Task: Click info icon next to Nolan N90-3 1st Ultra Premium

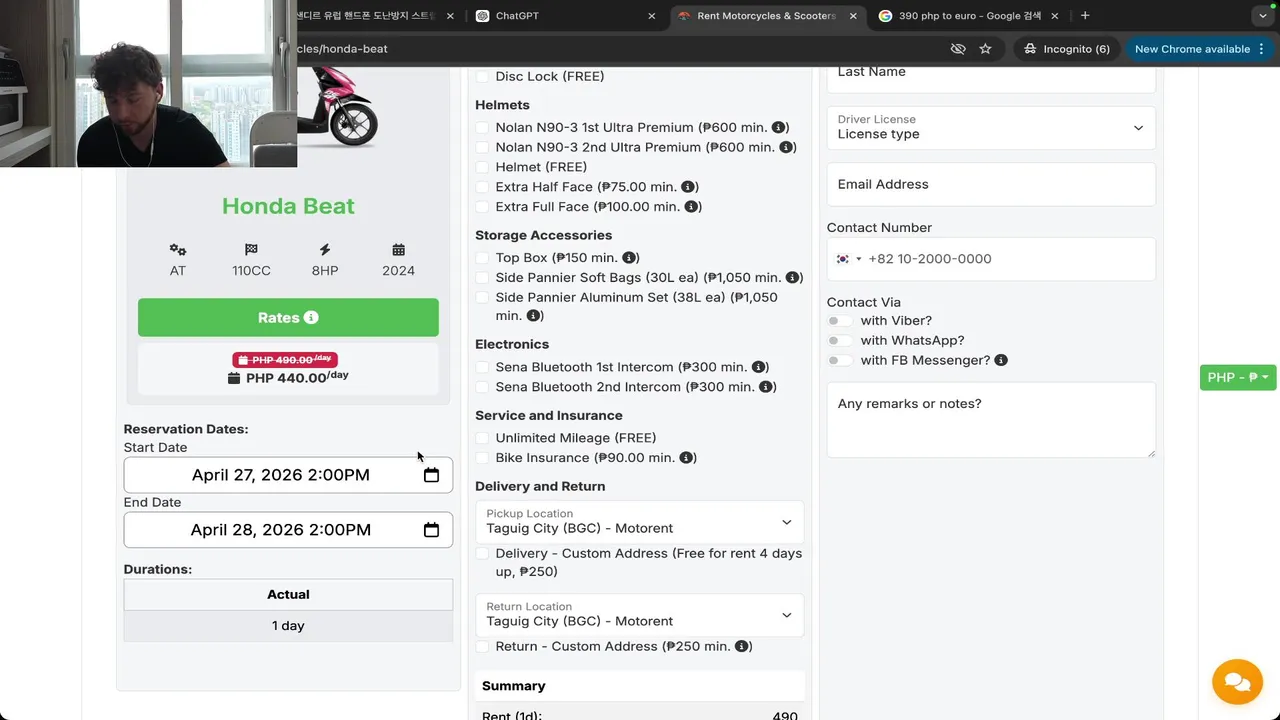Action: click(x=778, y=128)
